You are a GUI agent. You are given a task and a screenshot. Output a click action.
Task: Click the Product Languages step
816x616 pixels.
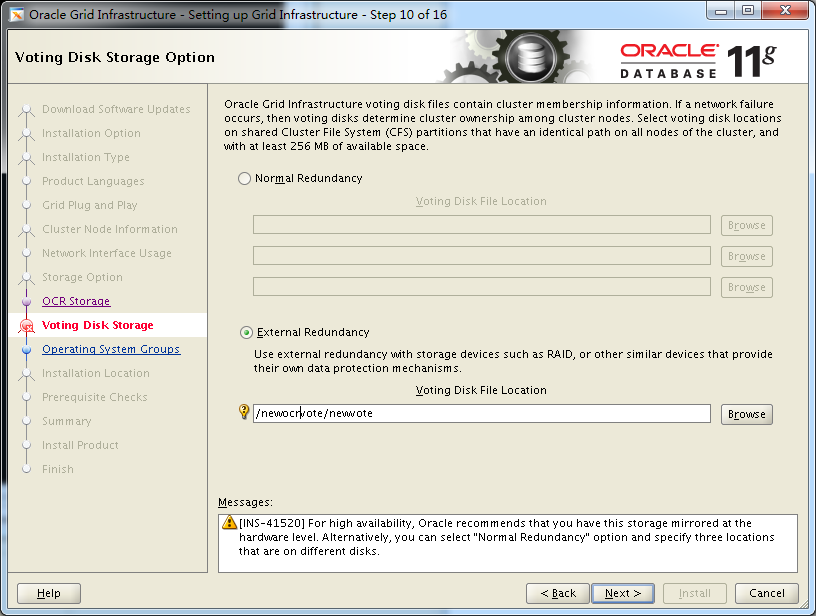[93, 181]
